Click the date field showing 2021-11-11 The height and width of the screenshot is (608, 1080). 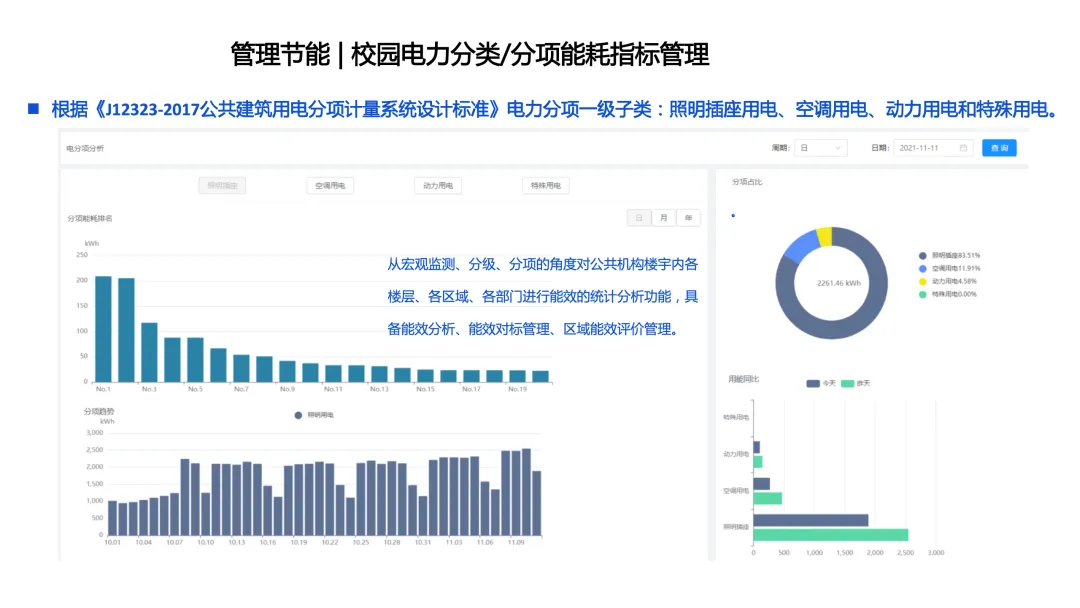[x=933, y=148]
